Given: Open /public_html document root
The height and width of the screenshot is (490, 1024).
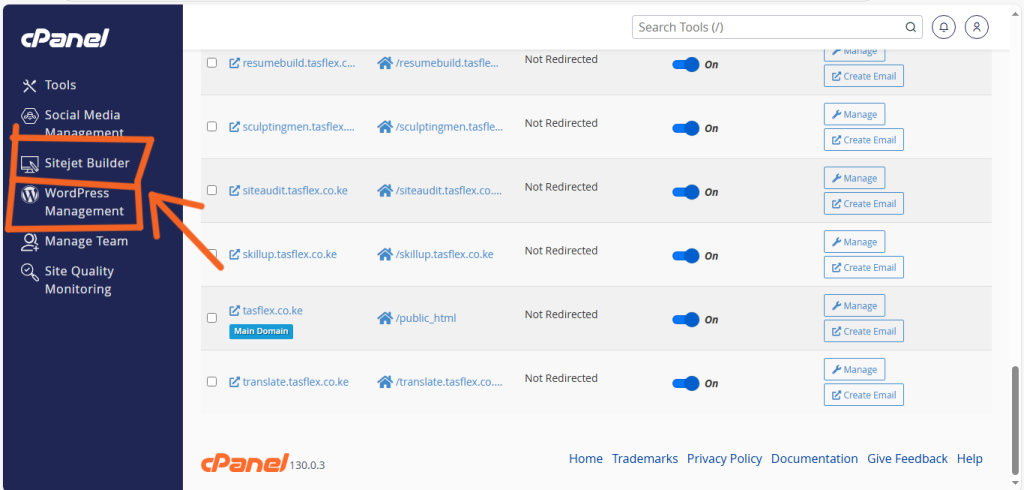Looking at the screenshot, I should coord(417,318).
